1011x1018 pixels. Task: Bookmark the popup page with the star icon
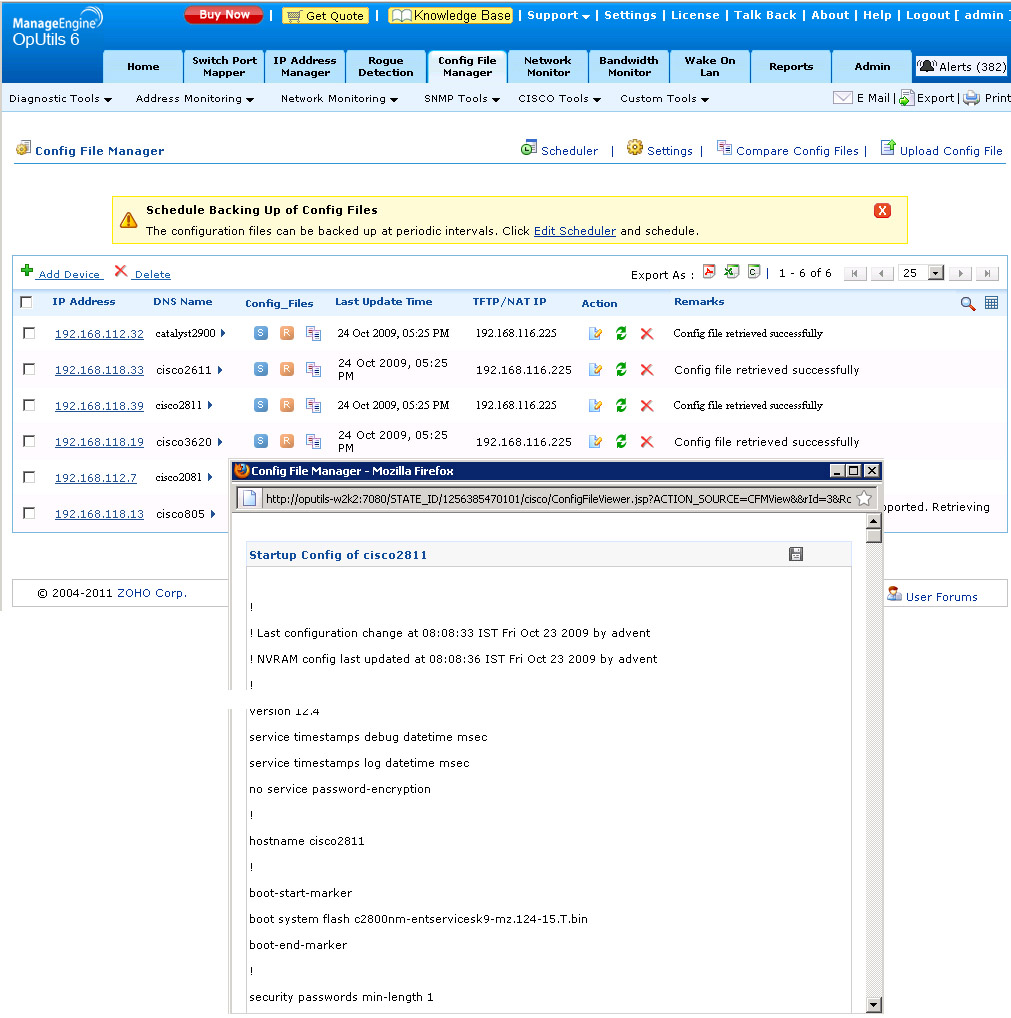point(864,499)
